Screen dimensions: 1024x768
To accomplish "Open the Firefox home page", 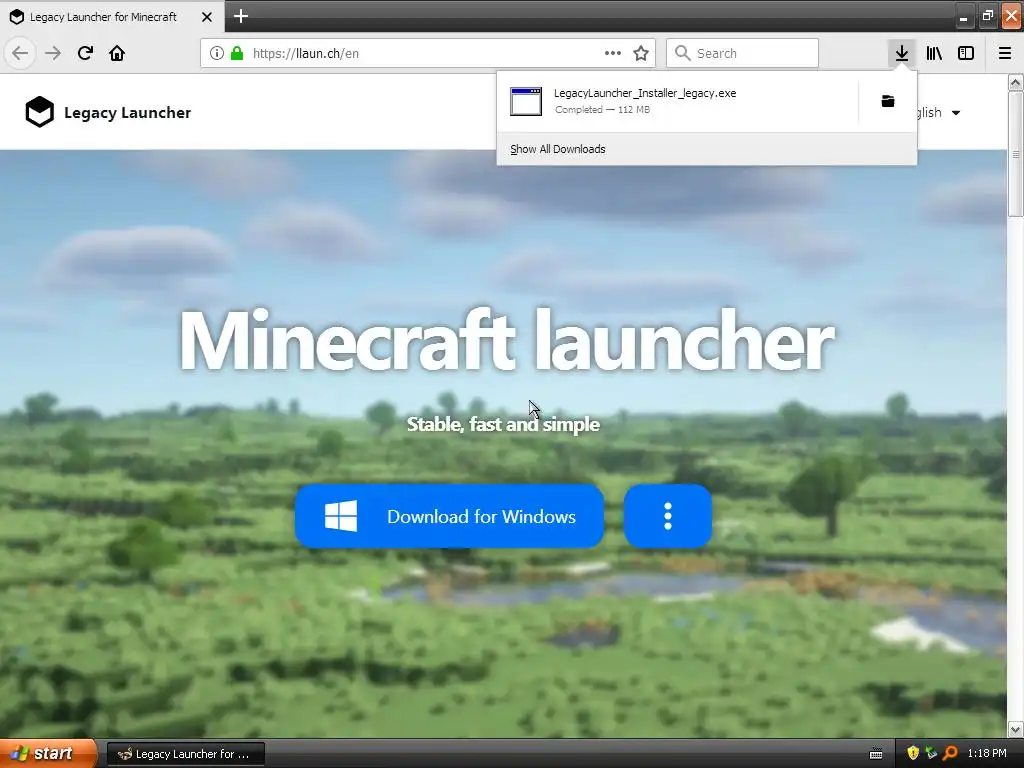I will [x=117, y=53].
